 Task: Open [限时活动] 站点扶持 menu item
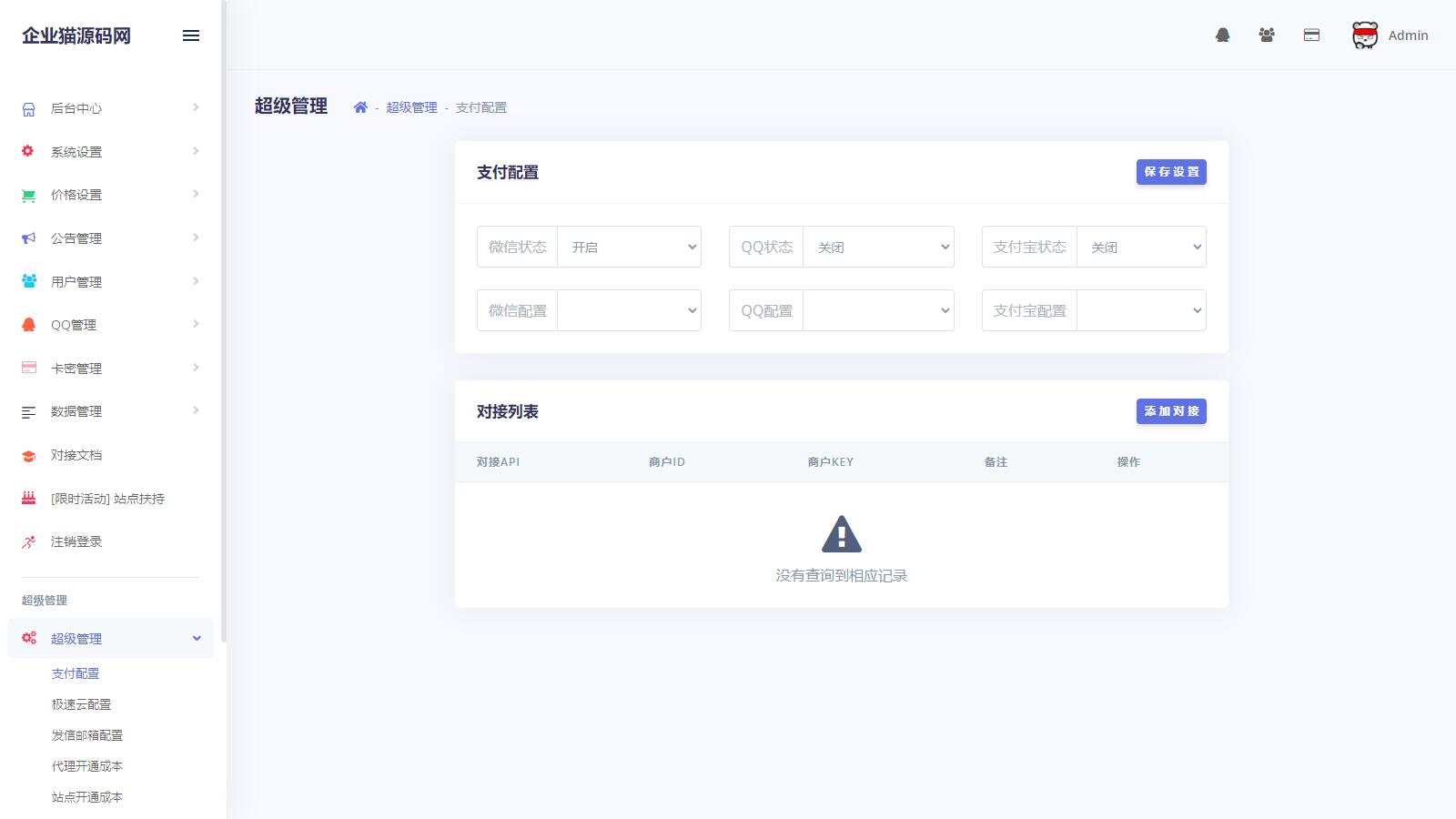(110, 499)
